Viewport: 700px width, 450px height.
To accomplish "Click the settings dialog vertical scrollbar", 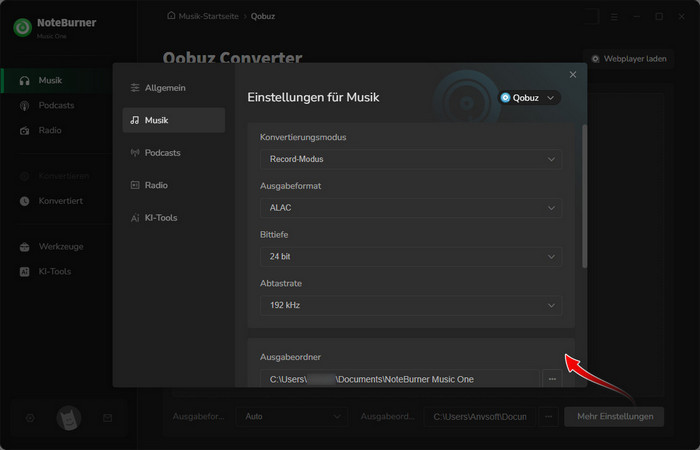I will tap(584, 196).
